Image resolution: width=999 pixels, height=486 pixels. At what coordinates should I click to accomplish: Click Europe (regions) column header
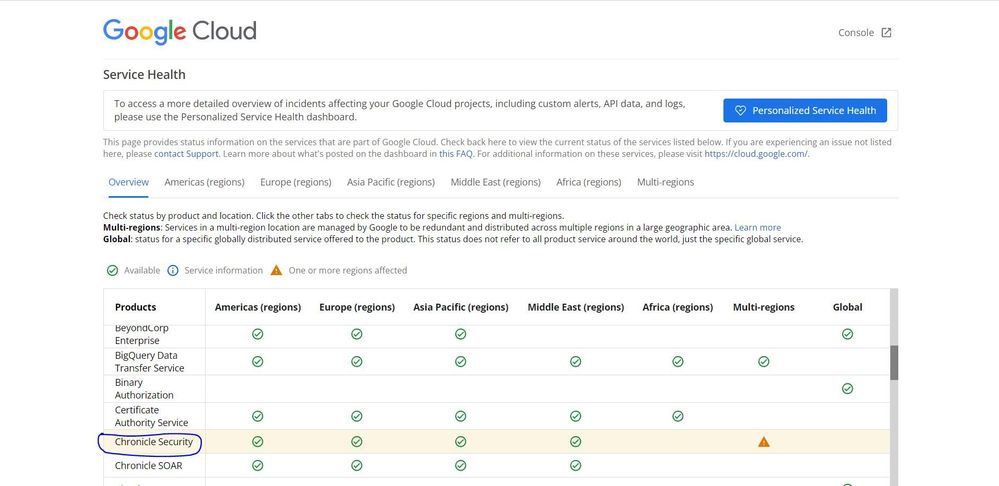point(357,307)
